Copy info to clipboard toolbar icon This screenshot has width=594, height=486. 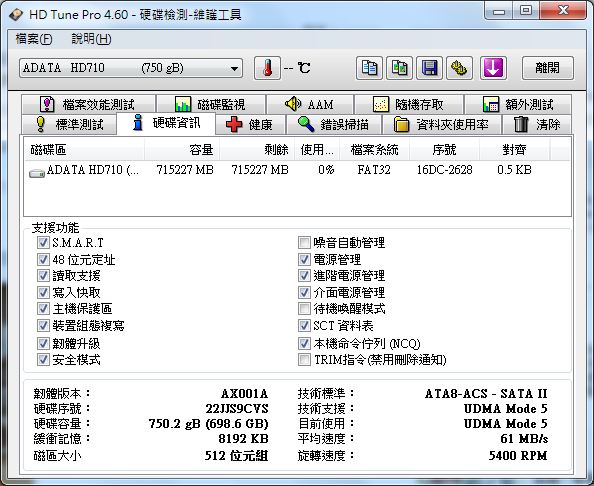click(369, 68)
